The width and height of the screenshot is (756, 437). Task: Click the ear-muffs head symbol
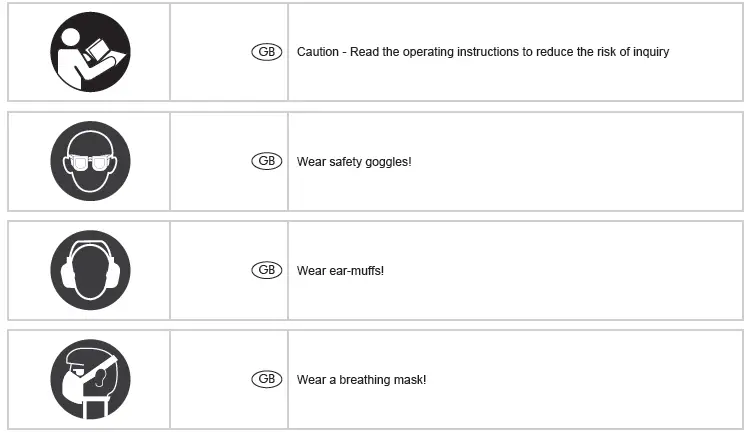pos(91,270)
